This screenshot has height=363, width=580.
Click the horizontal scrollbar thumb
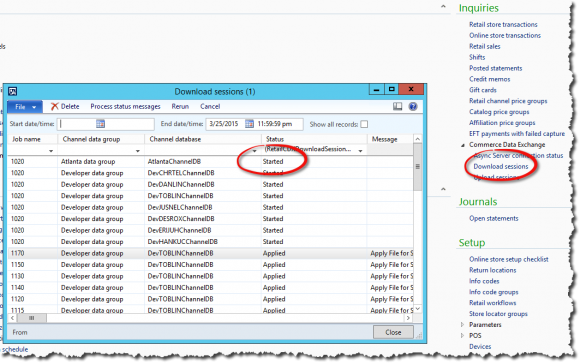point(32,318)
